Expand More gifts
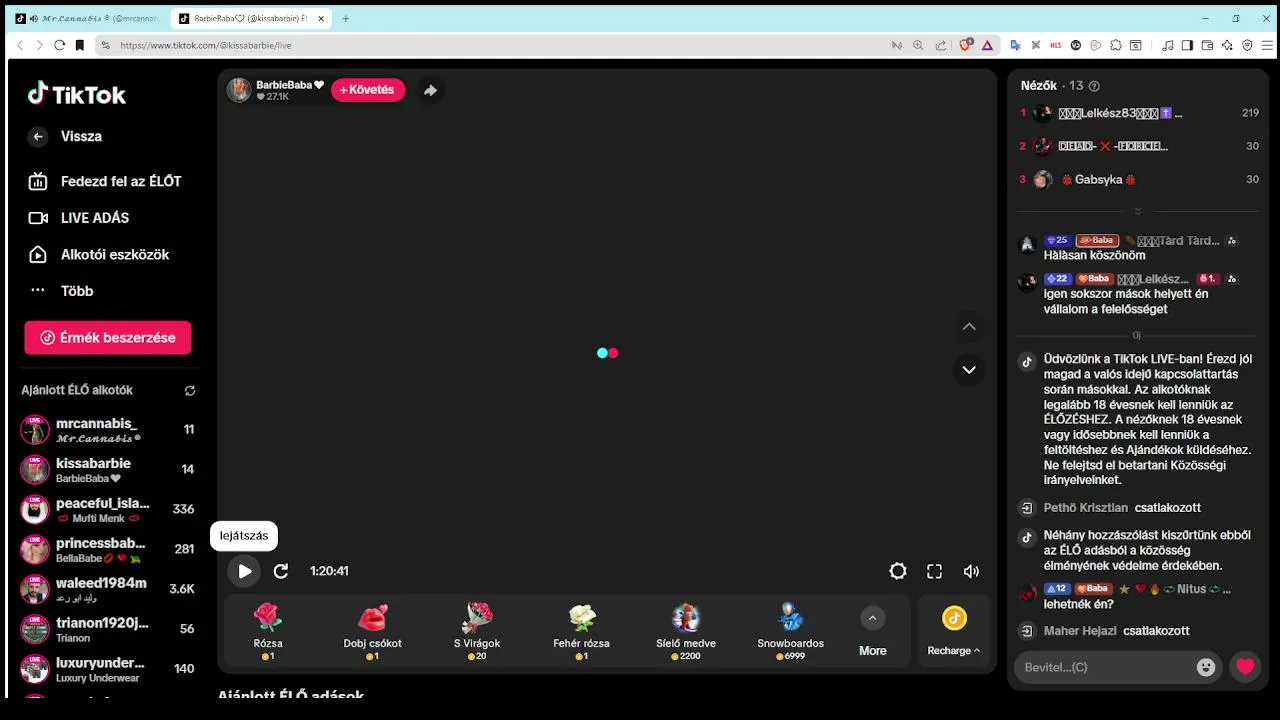The width and height of the screenshot is (1280, 720). [873, 631]
